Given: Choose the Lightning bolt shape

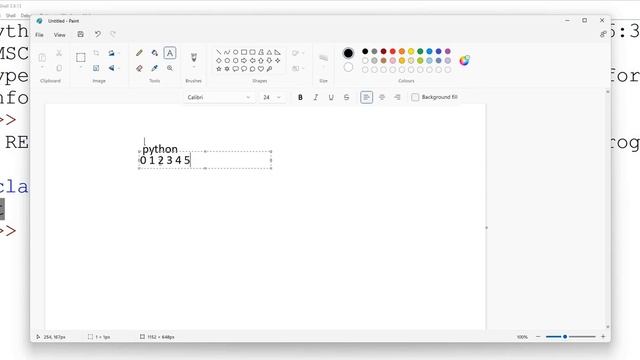Looking at the screenshot, I should click(269, 69).
